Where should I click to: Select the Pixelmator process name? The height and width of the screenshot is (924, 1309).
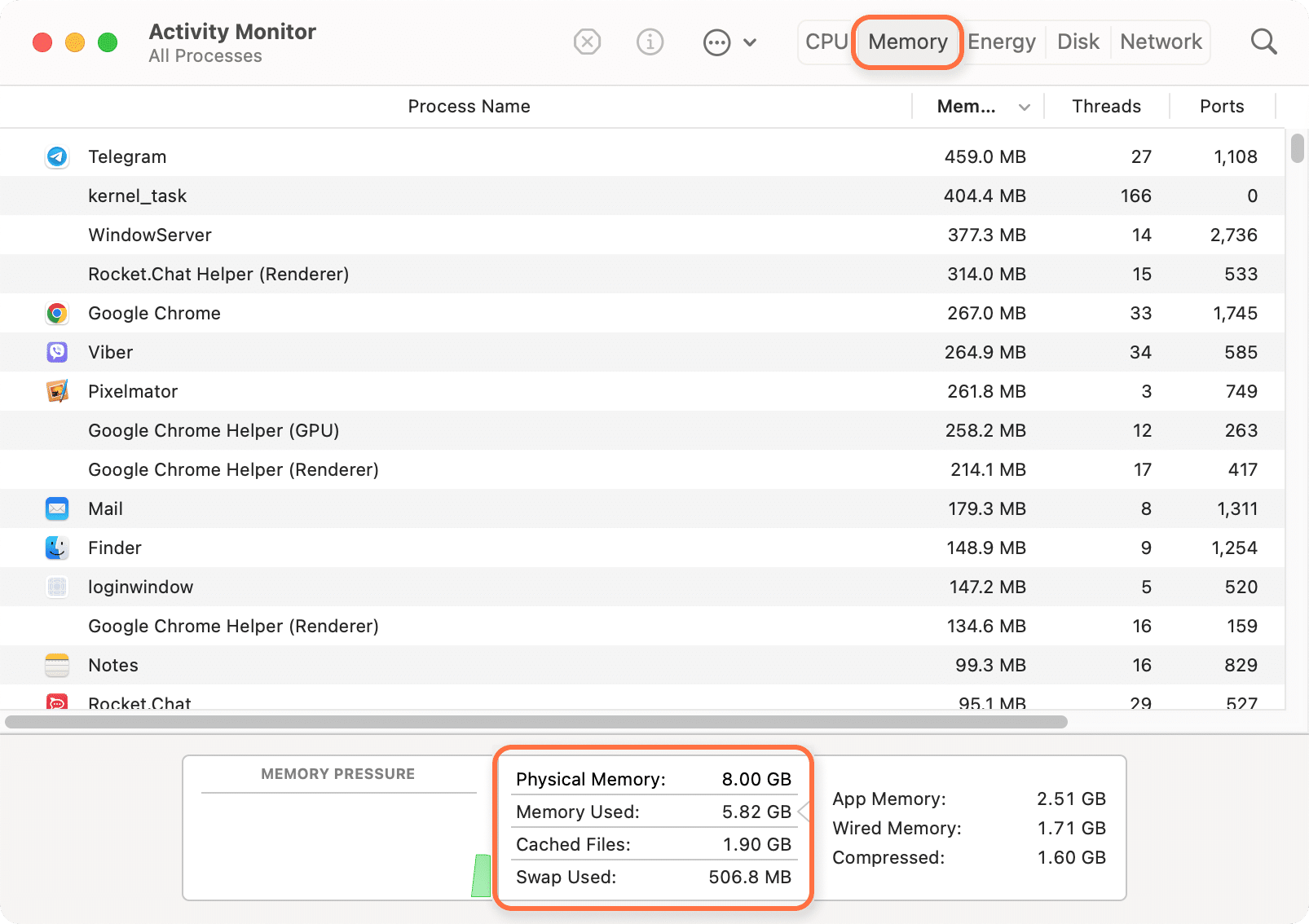pos(133,391)
